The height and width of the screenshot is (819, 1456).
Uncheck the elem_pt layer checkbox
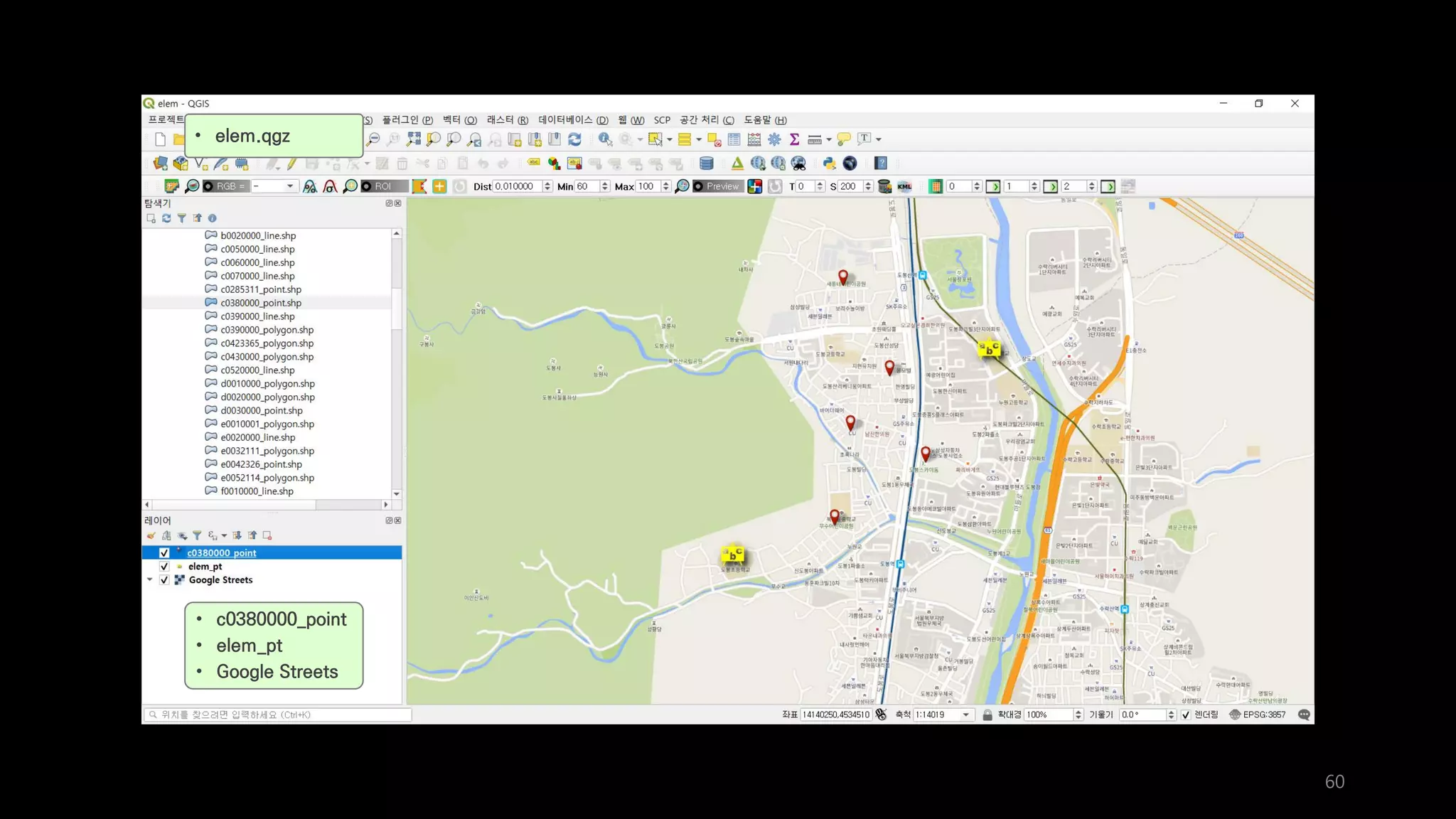(164, 567)
